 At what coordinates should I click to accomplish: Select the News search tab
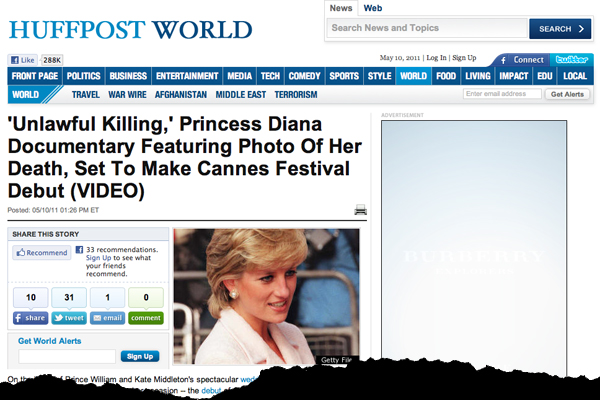click(341, 8)
